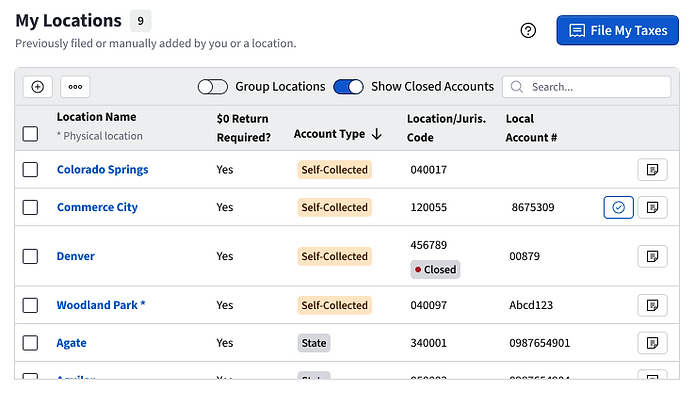Select the Woodland Park row checkbox
The width and height of the screenshot is (694, 393).
point(30,305)
